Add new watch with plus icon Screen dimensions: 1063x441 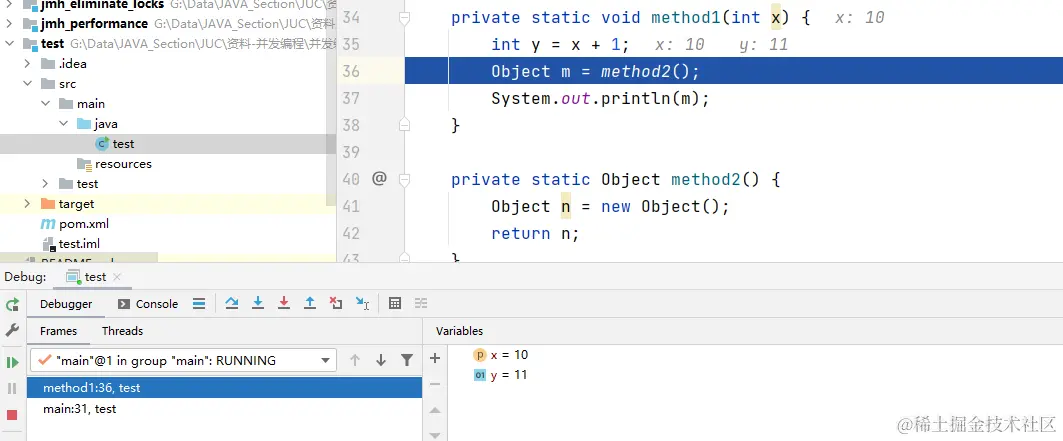435,358
